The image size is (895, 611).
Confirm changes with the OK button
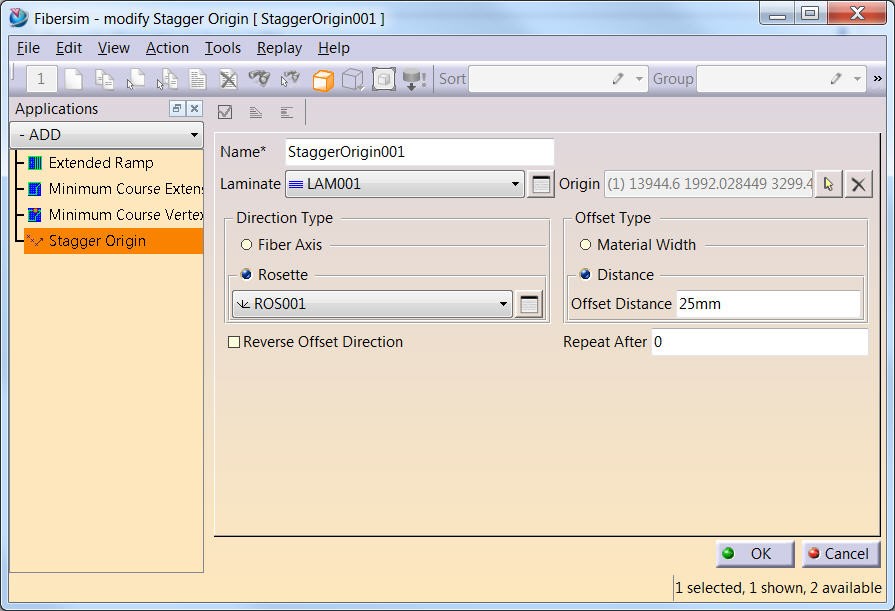click(x=754, y=553)
